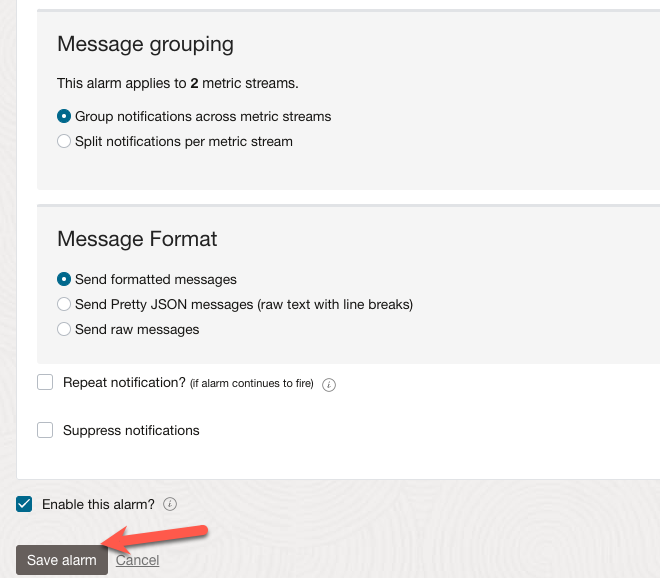The width and height of the screenshot is (660, 578).
Task: Choose Send raw messages option
Action: pyautogui.click(x=64, y=329)
